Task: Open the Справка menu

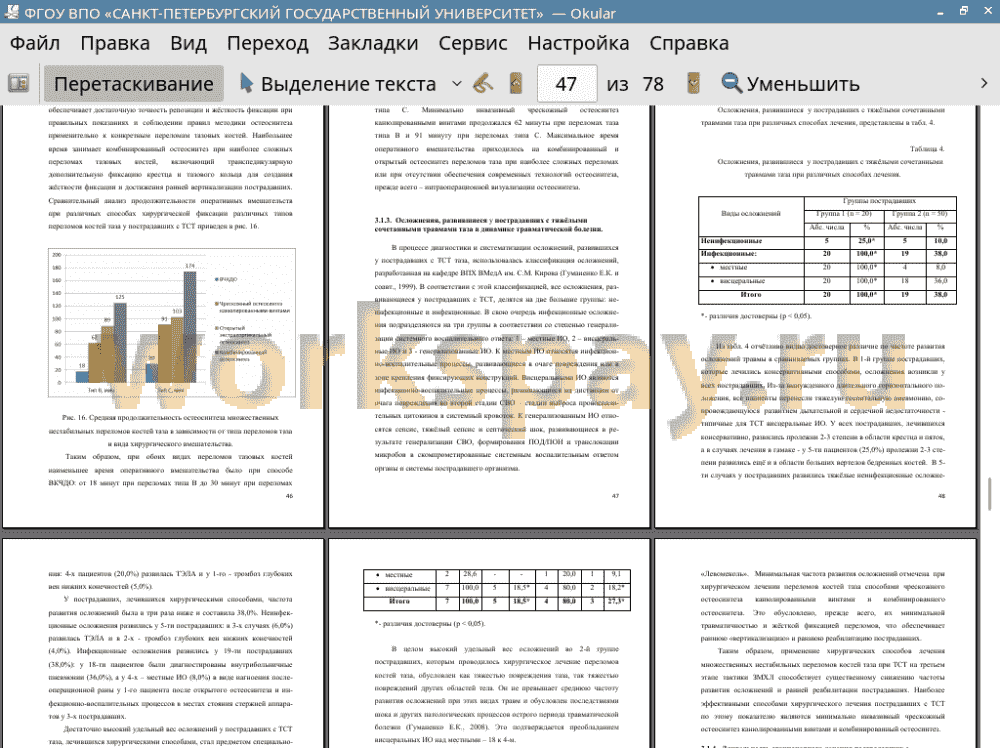Action: pyautogui.click(x=689, y=43)
